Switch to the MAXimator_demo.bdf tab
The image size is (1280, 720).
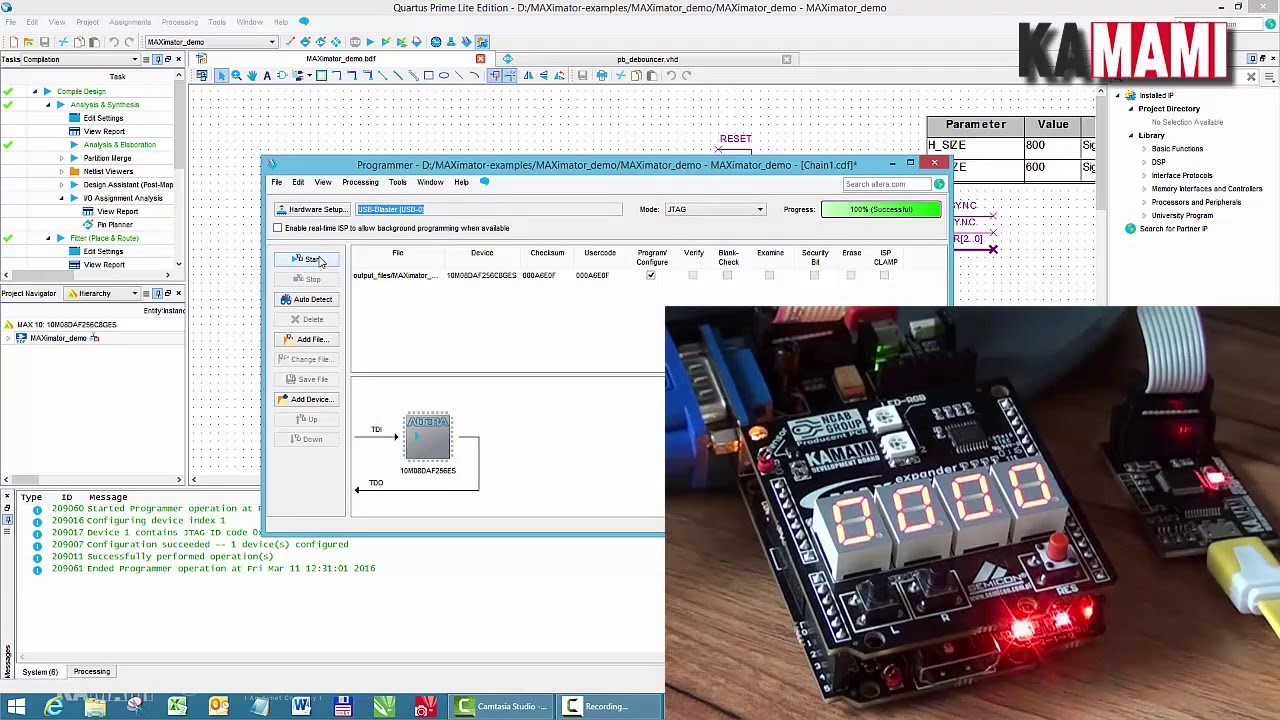(x=341, y=59)
